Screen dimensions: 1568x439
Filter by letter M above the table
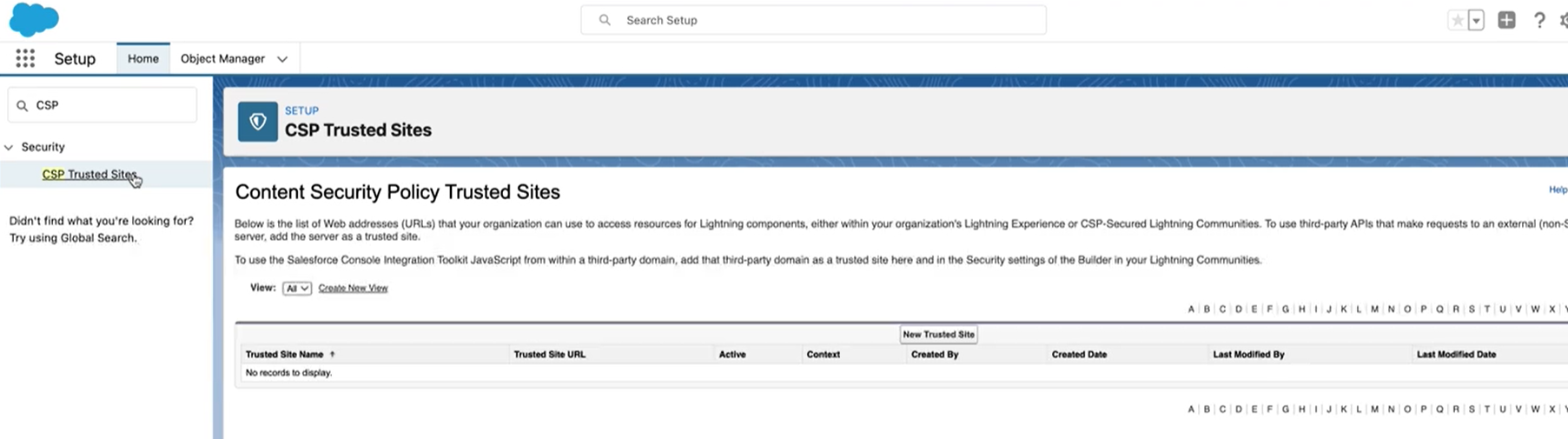click(x=1374, y=309)
